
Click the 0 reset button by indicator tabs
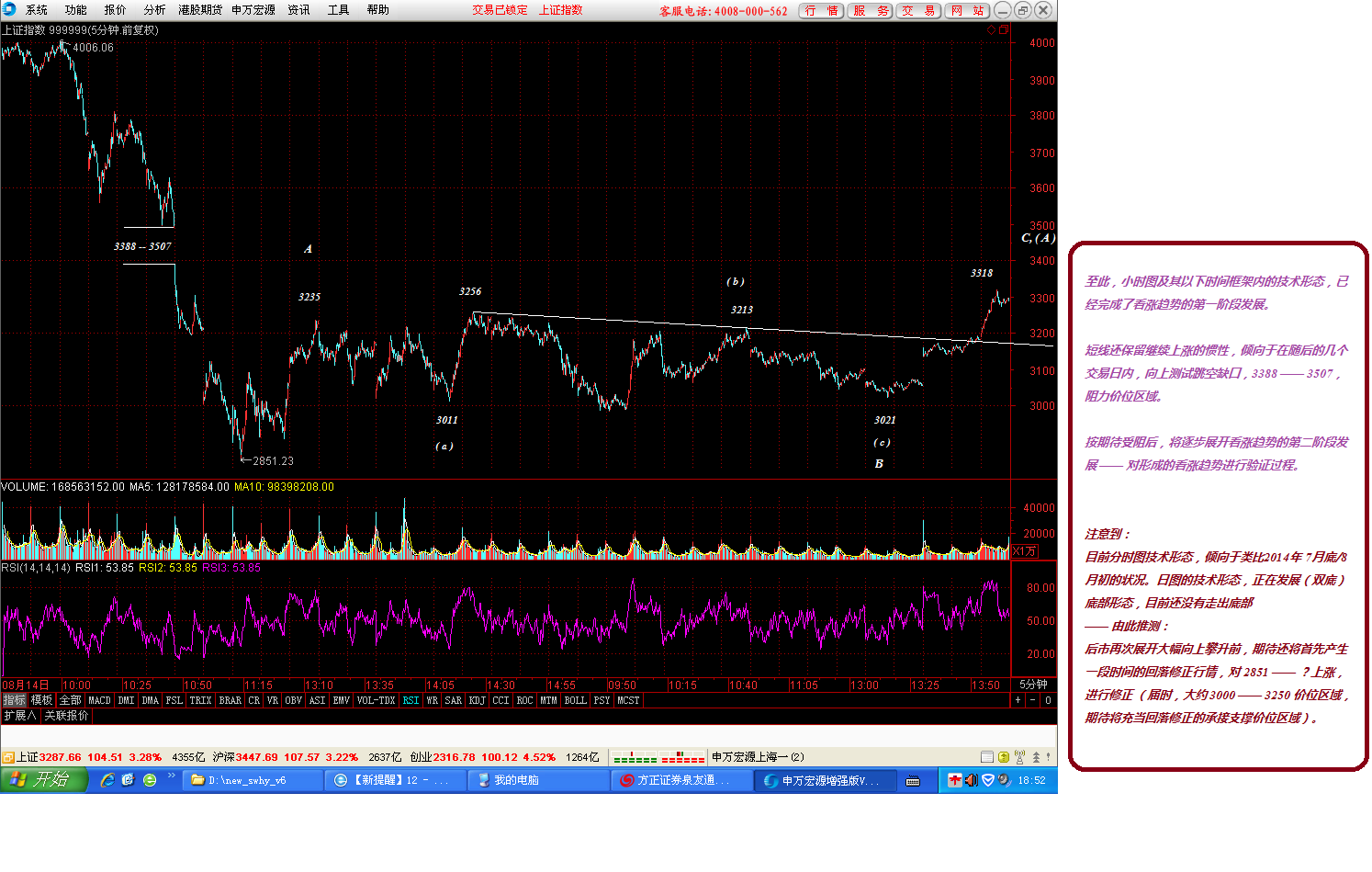pyautogui.click(x=1048, y=700)
